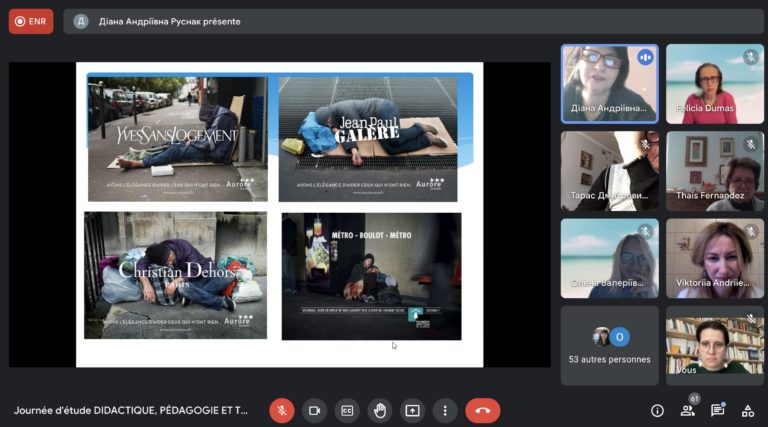Select Діана Андріївна video tile

(x=609, y=84)
